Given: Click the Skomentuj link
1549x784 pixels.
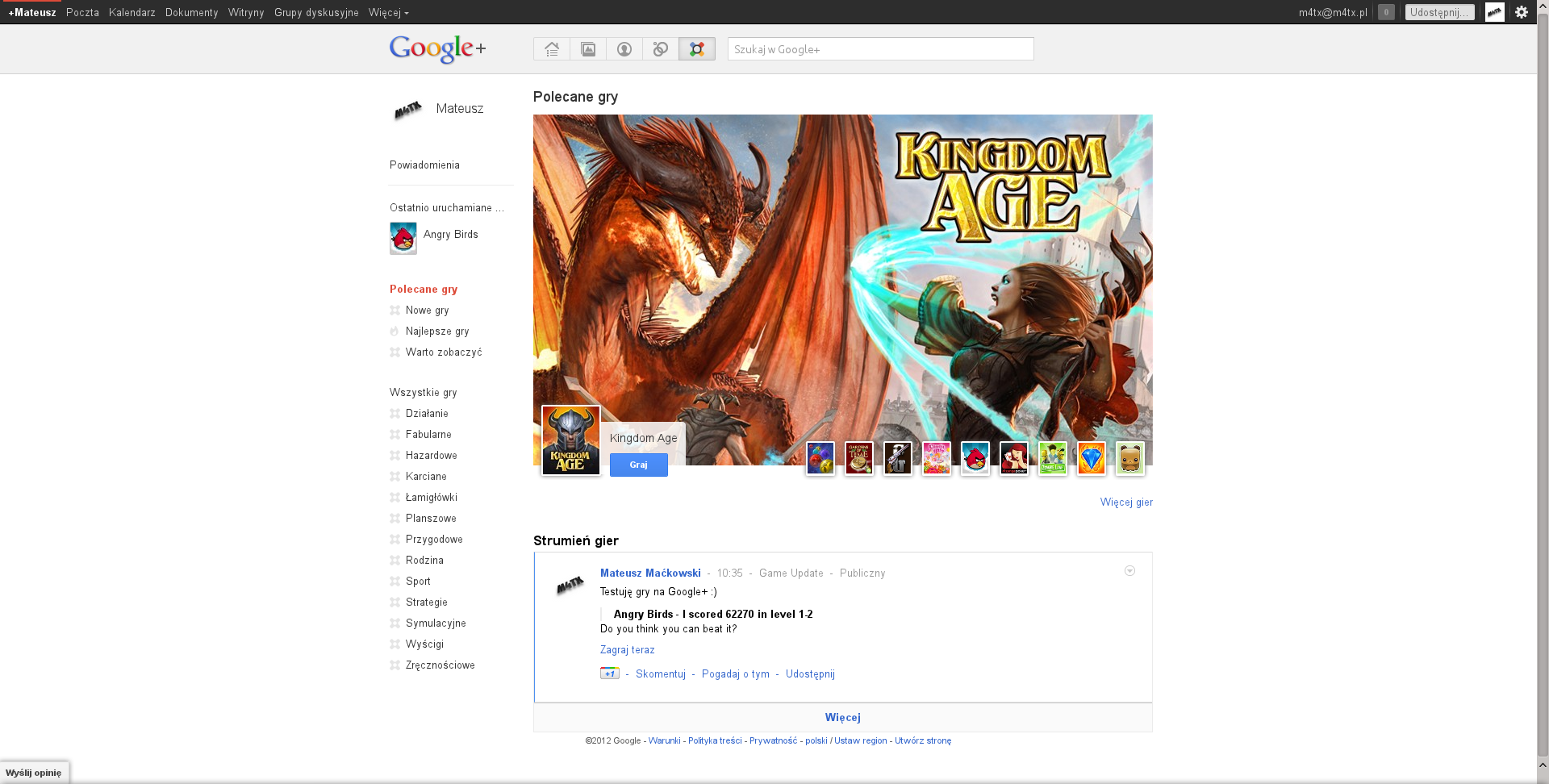Looking at the screenshot, I should click(661, 673).
